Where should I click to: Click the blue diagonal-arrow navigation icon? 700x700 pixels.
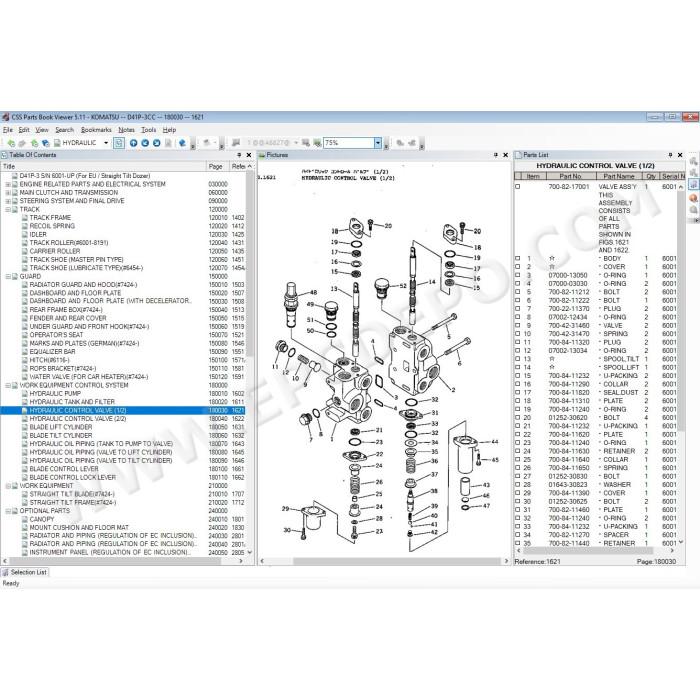[x=156, y=143]
